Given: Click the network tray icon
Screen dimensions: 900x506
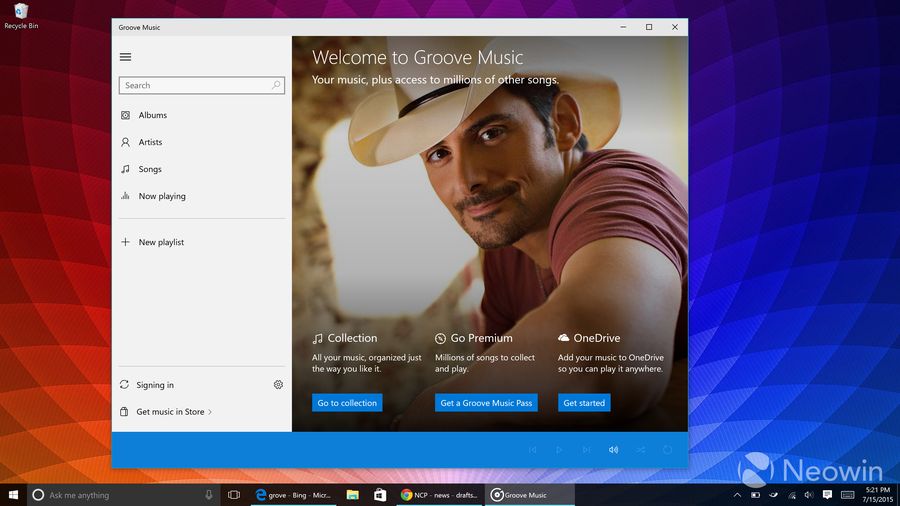Looking at the screenshot, I should point(792,495).
